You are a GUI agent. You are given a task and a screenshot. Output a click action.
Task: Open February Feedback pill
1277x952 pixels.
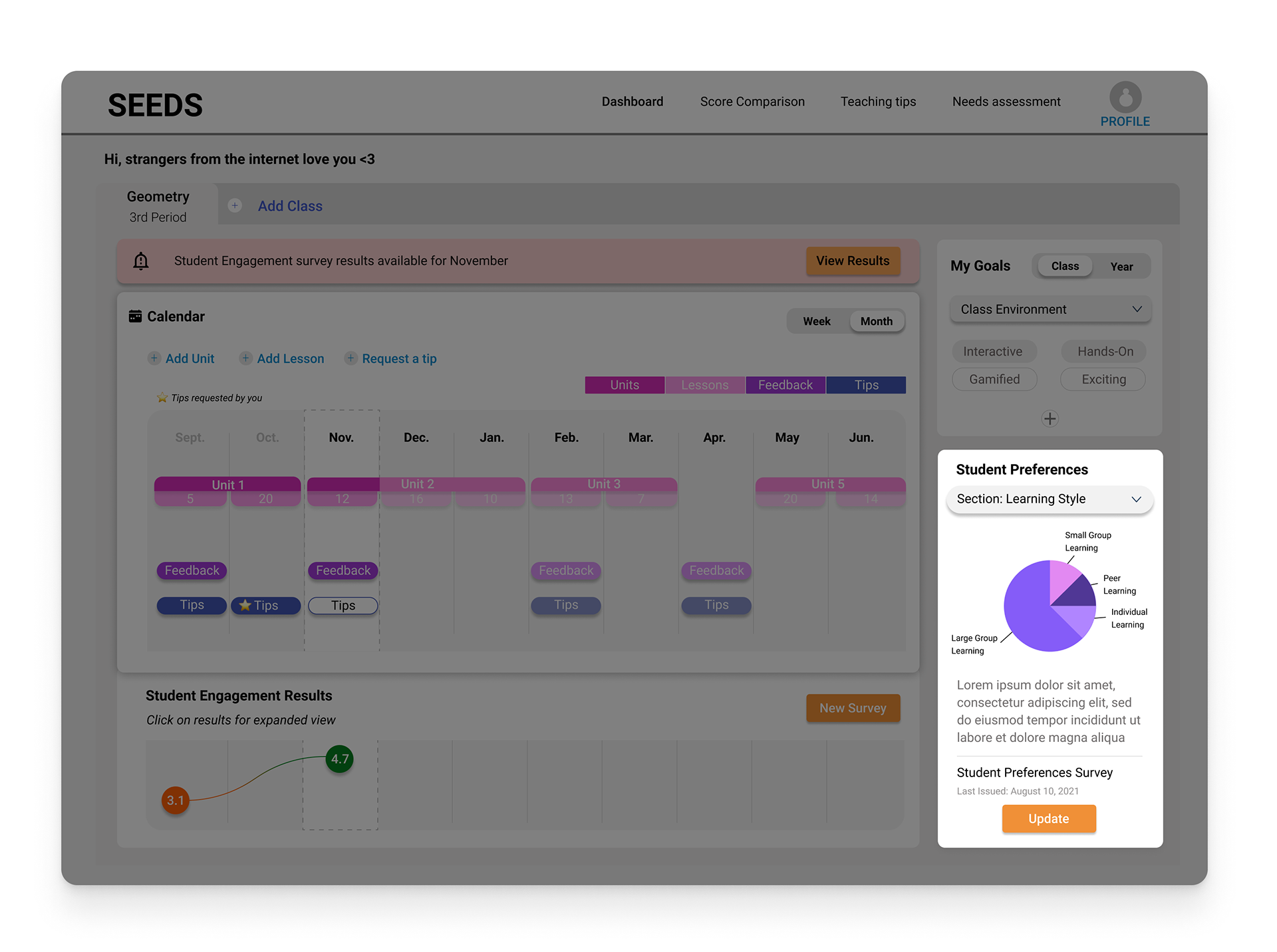point(566,570)
